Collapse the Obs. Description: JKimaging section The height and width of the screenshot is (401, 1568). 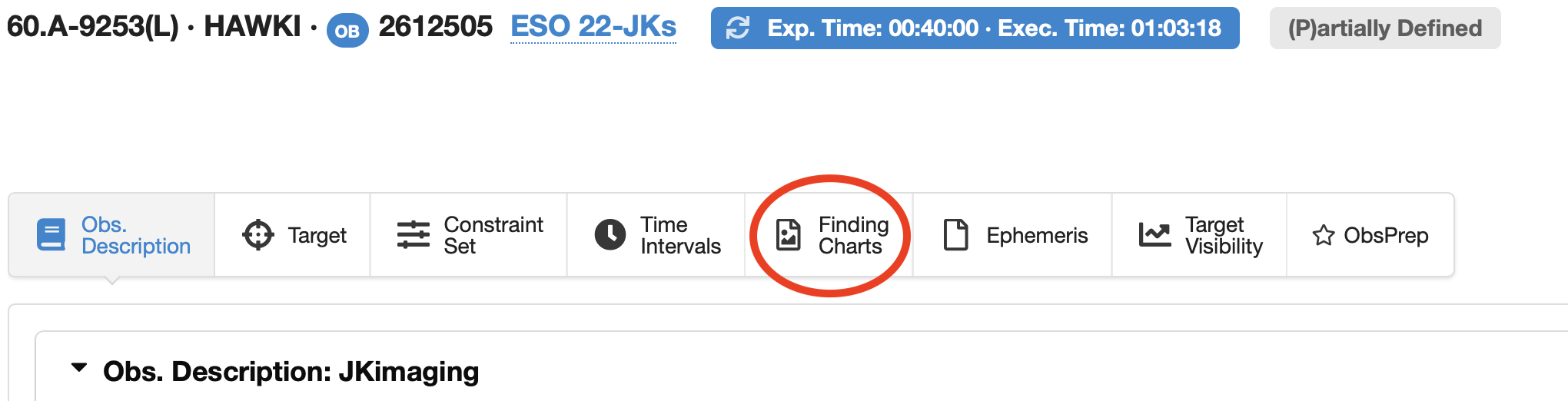(78, 368)
